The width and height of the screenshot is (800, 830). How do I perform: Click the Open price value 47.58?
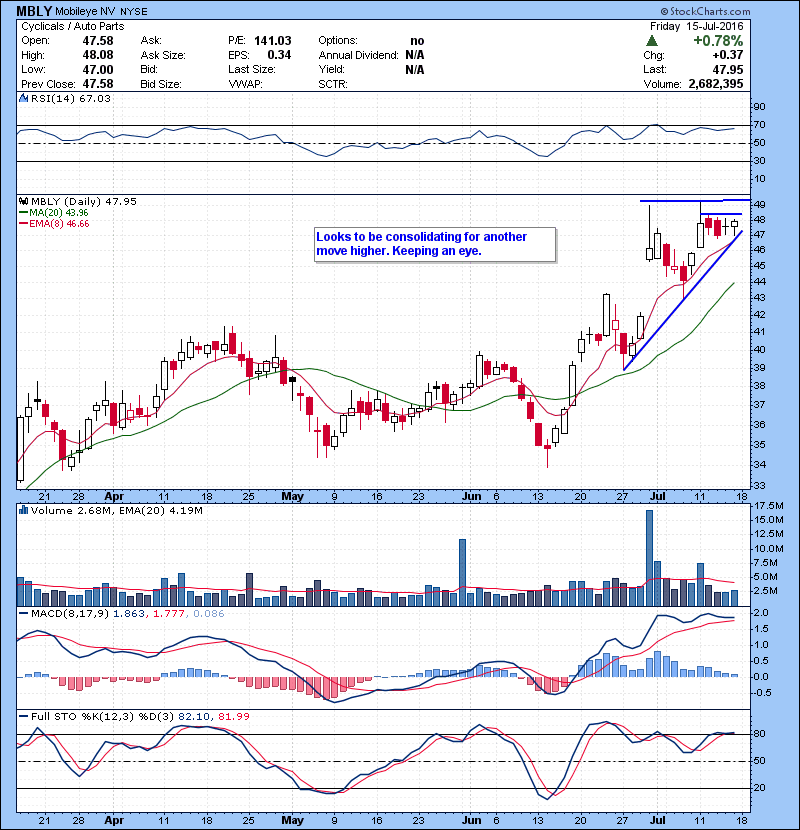[97, 41]
